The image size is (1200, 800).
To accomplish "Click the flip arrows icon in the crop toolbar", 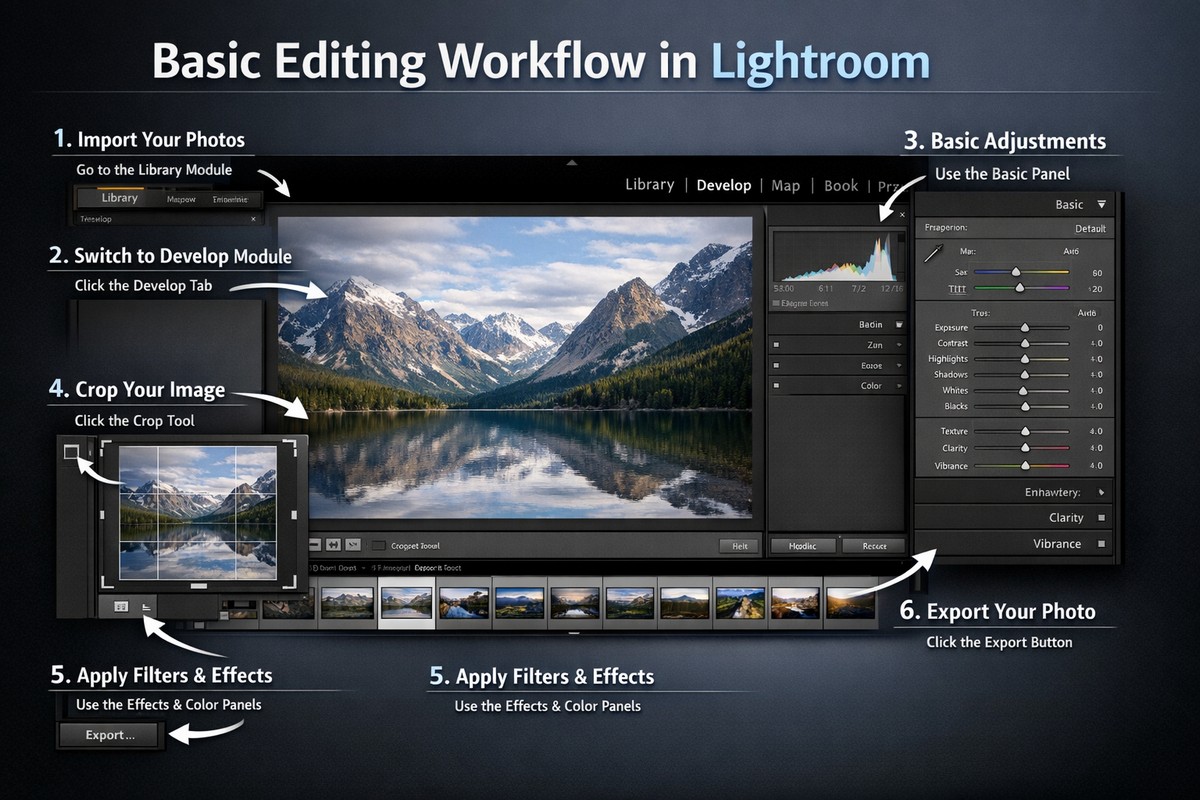I will (x=333, y=544).
